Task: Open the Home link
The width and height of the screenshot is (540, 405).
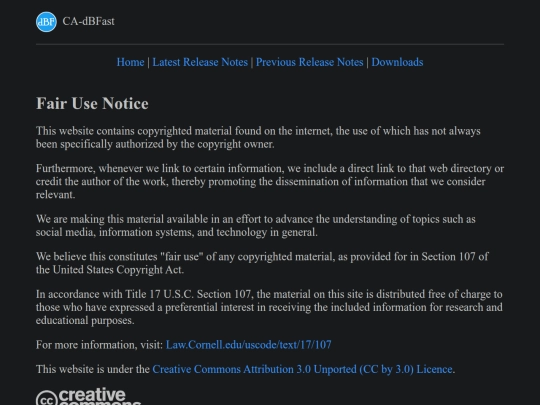Action: tap(131, 62)
